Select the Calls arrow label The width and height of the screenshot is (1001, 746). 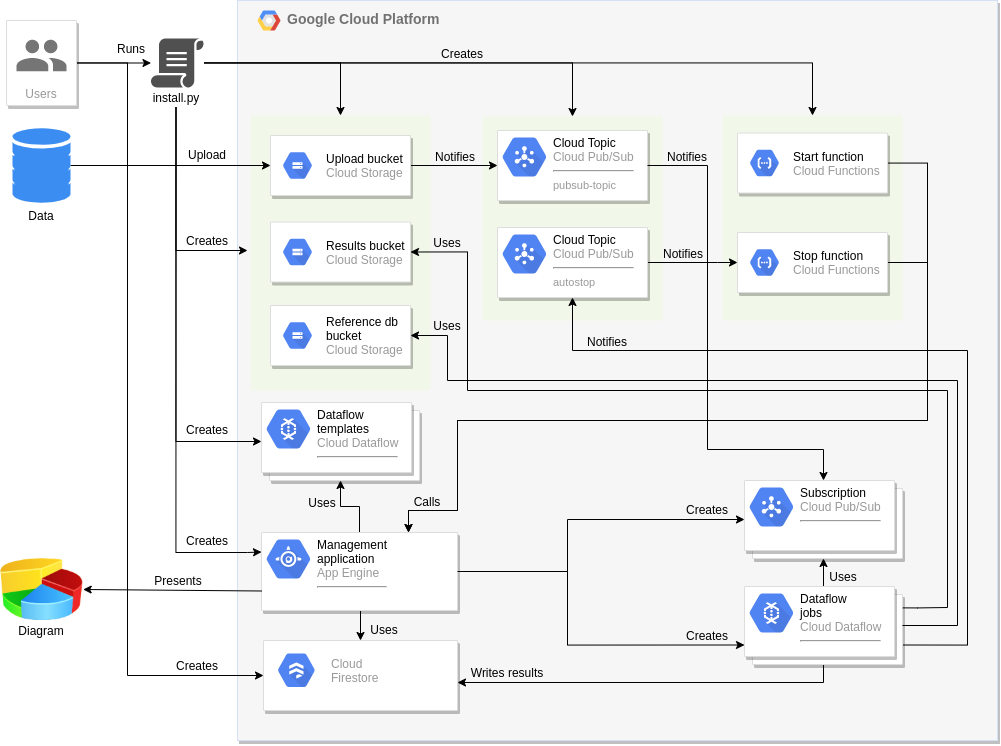(x=426, y=502)
